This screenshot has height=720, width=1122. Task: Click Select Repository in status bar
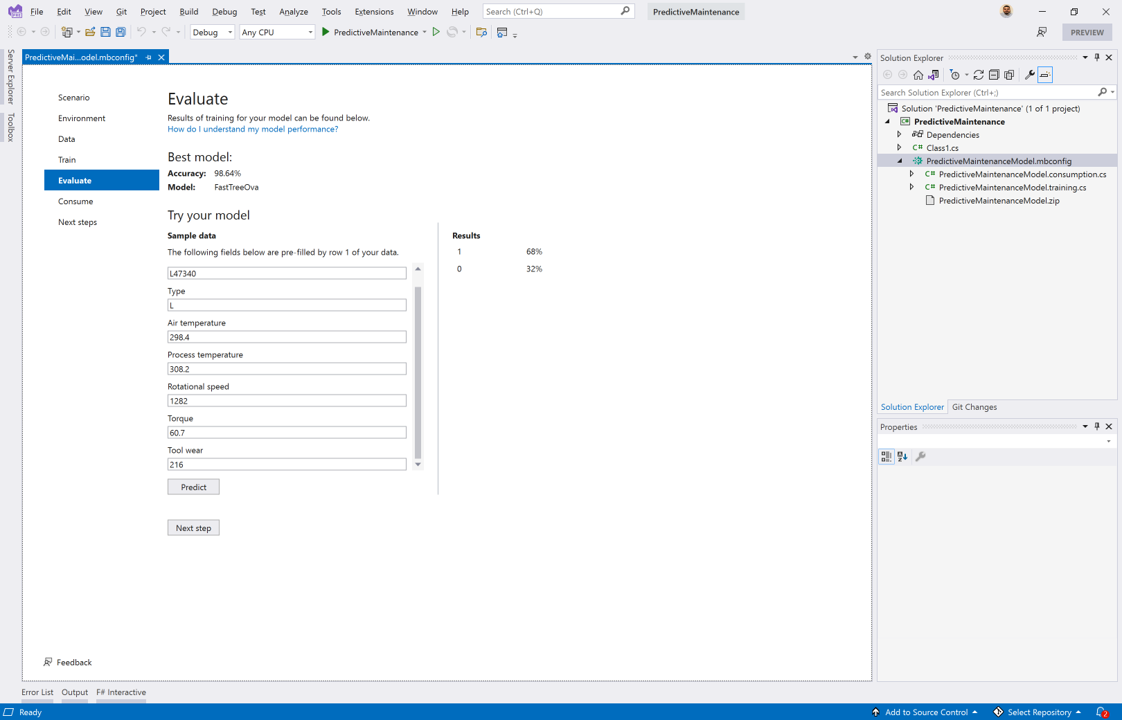click(x=1036, y=712)
